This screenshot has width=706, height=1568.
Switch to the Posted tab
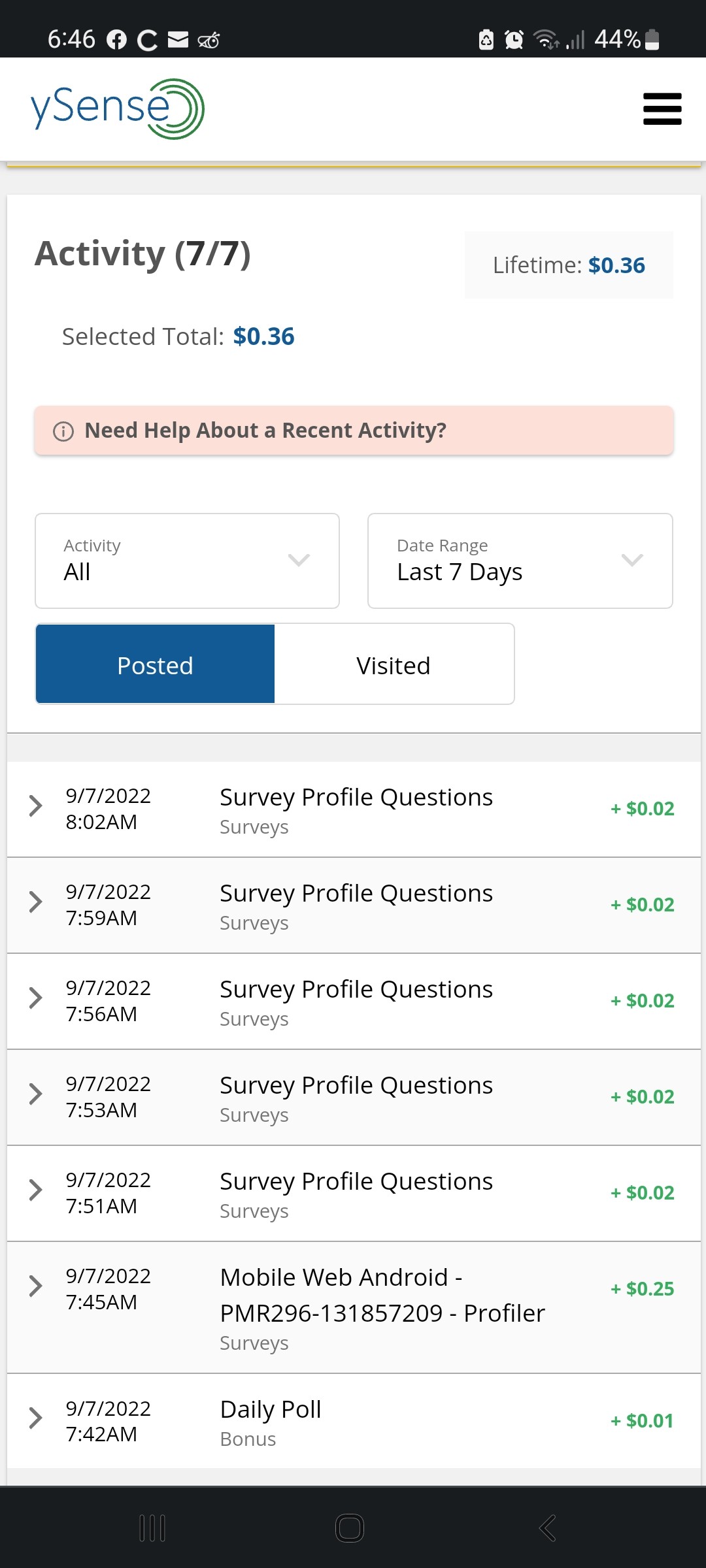click(x=155, y=664)
